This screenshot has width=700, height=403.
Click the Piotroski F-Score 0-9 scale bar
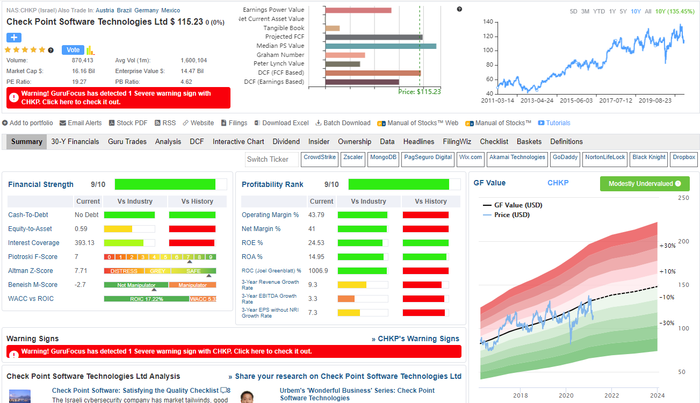[160, 257]
